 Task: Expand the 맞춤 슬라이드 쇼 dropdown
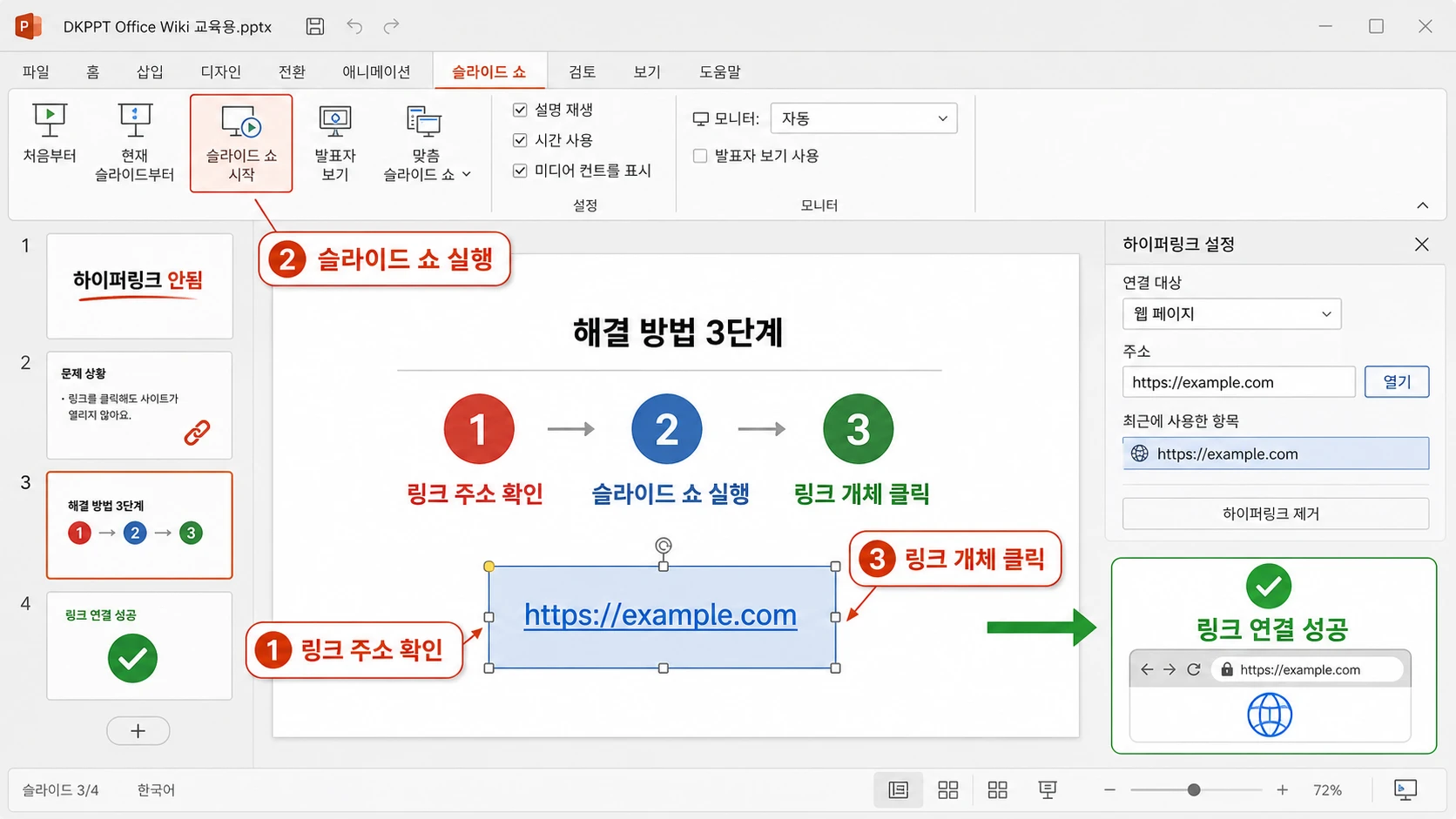coord(426,143)
